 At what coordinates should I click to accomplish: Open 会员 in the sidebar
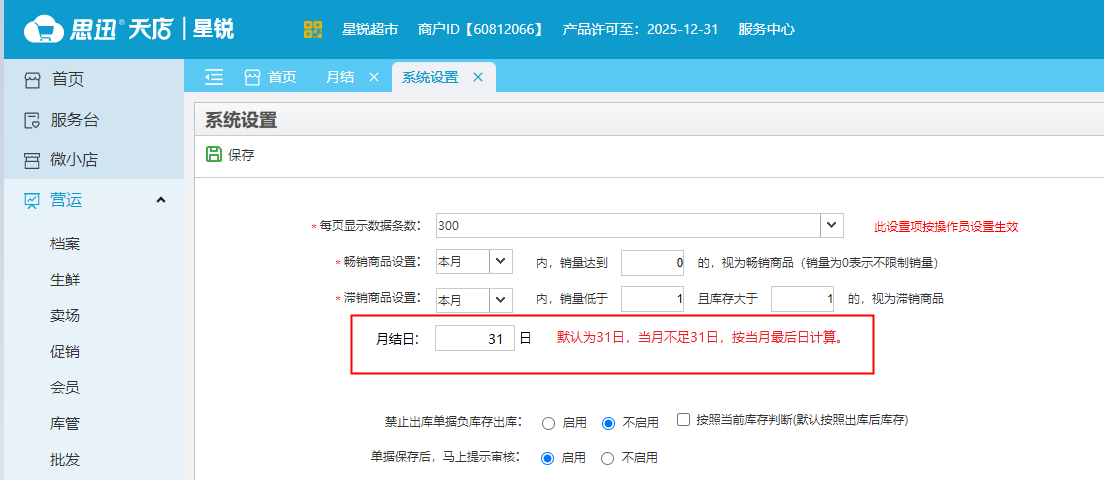(65, 388)
